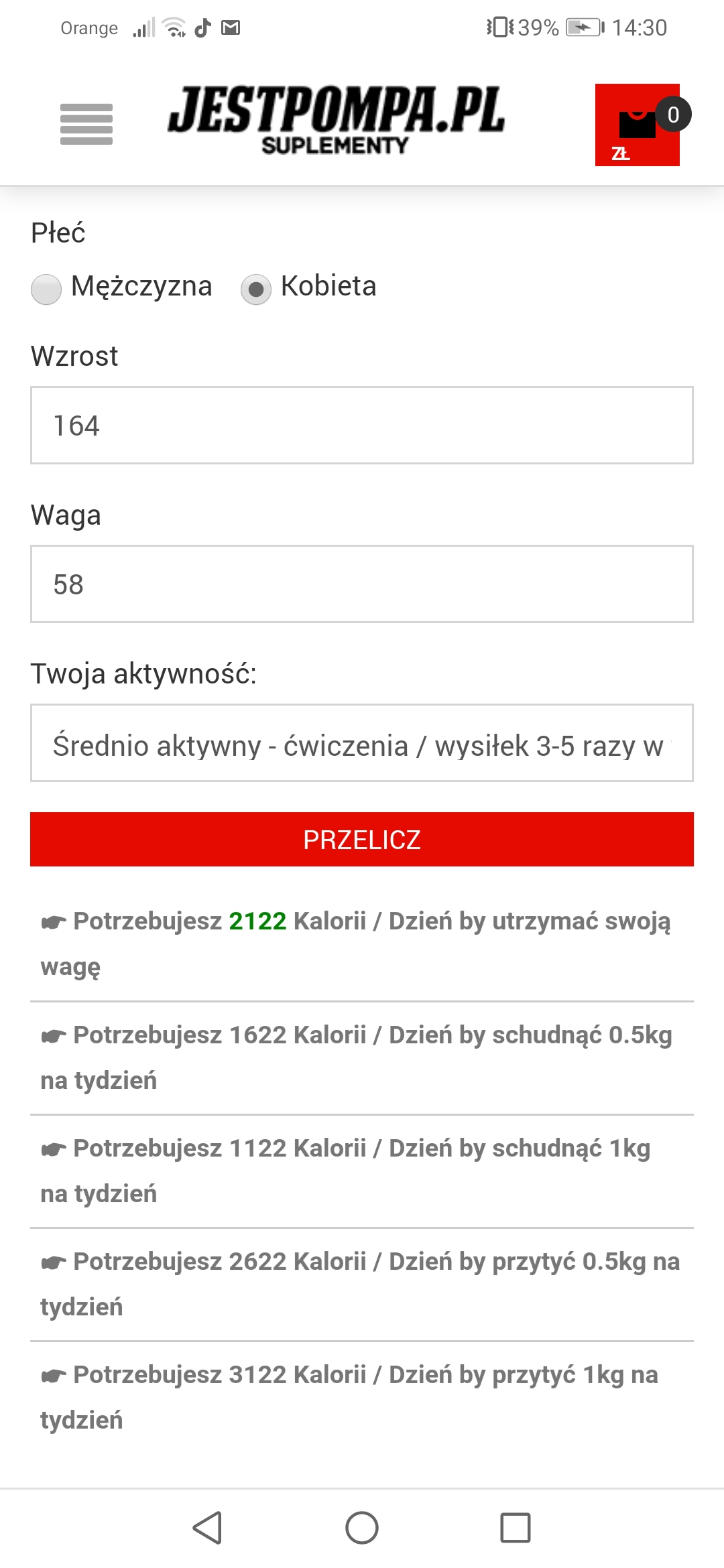Image resolution: width=724 pixels, height=1568 pixels.
Task: Click the PRZELICZ button
Action: tap(362, 840)
